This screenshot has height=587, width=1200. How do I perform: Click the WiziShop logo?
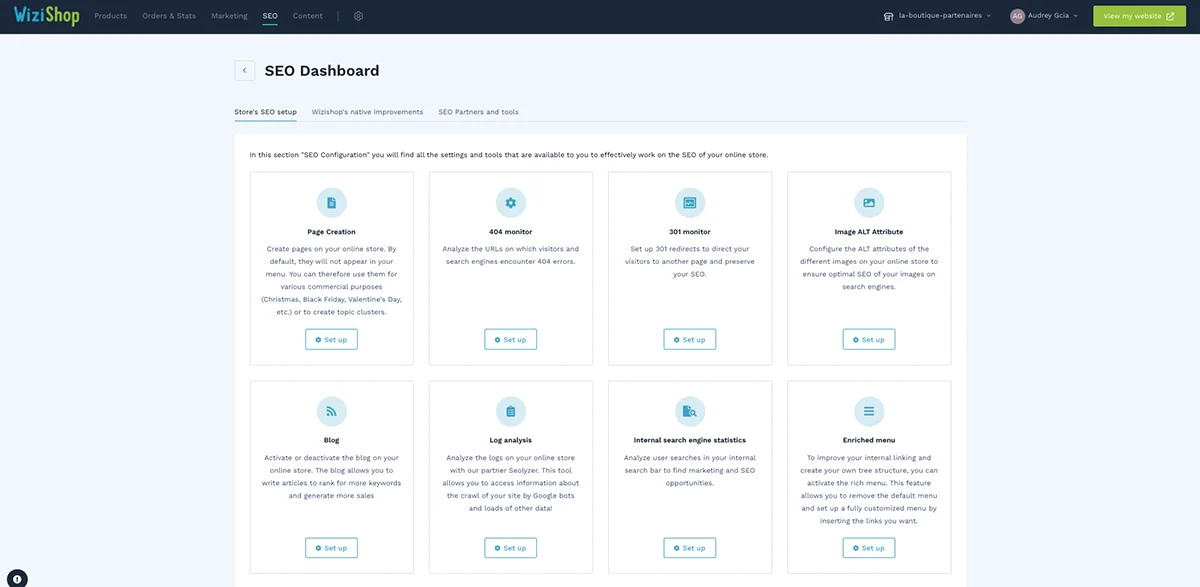coord(46,16)
